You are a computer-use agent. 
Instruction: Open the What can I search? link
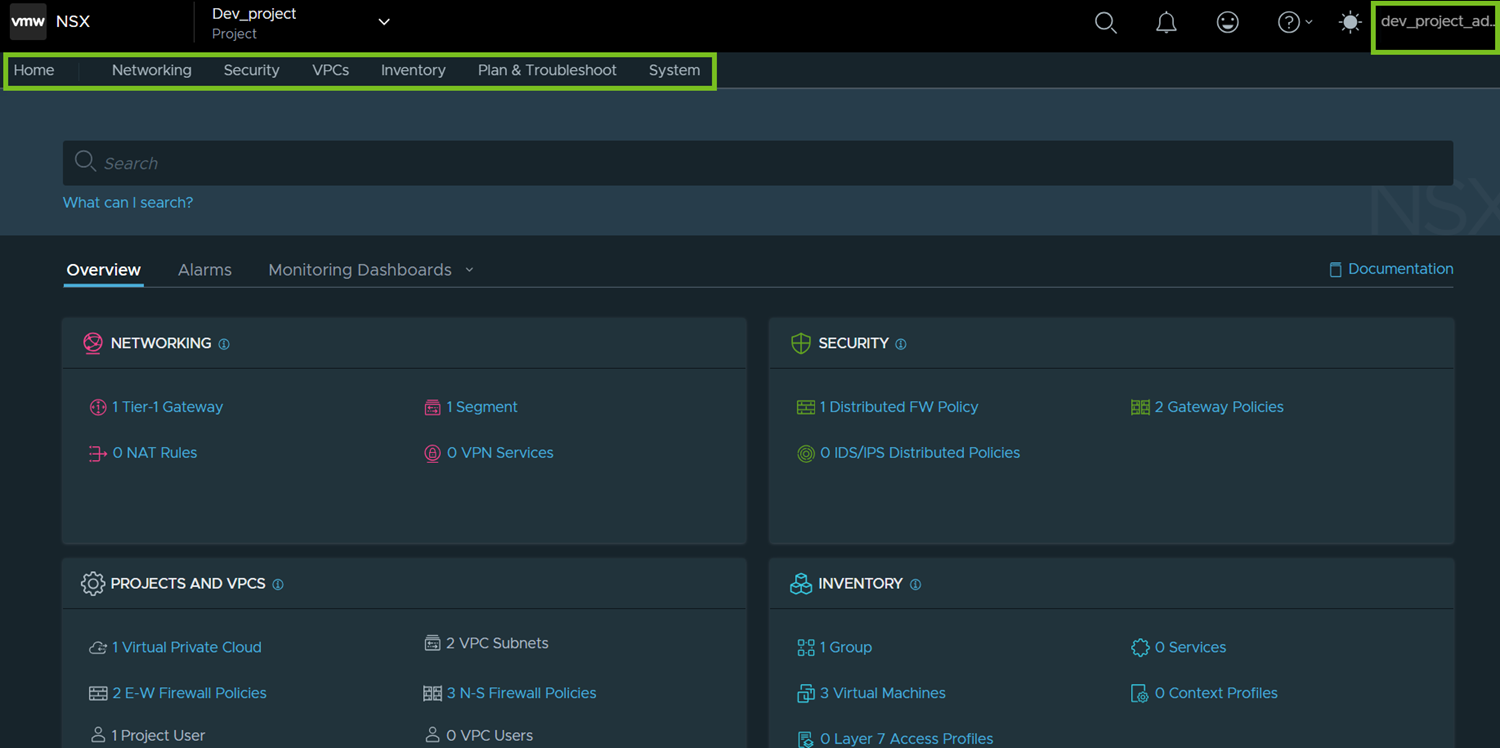(128, 202)
